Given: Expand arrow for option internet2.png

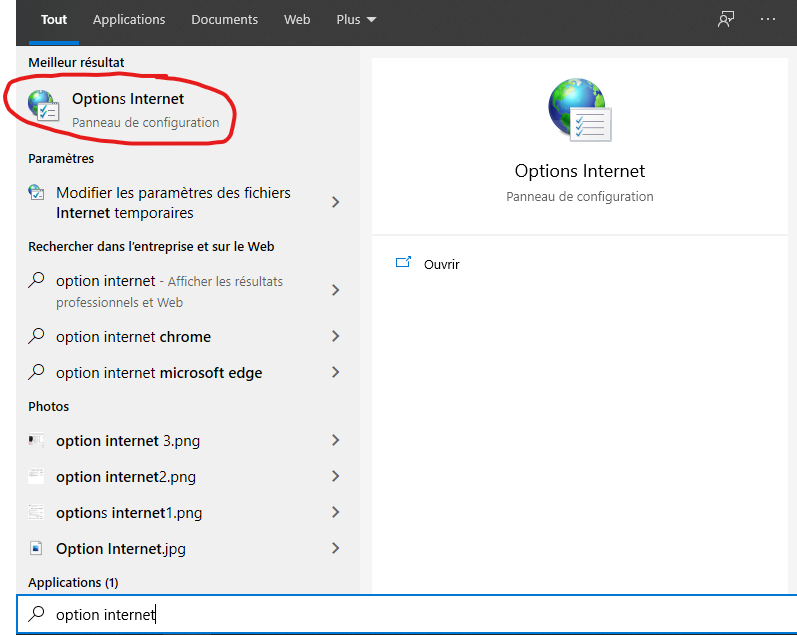Looking at the screenshot, I should click(335, 476).
